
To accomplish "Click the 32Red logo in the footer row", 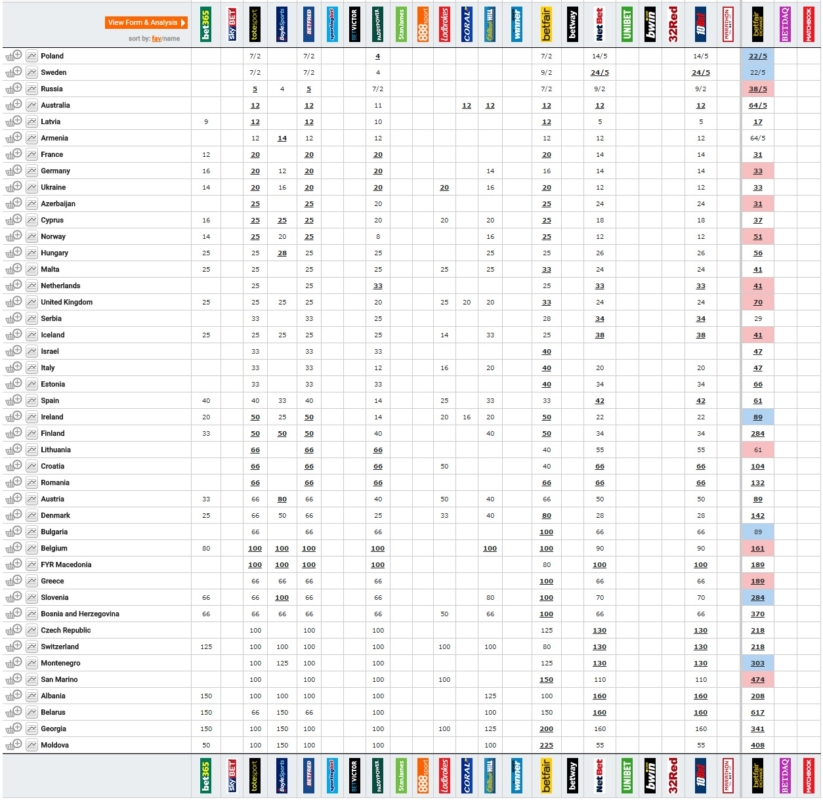I will pos(673,775).
